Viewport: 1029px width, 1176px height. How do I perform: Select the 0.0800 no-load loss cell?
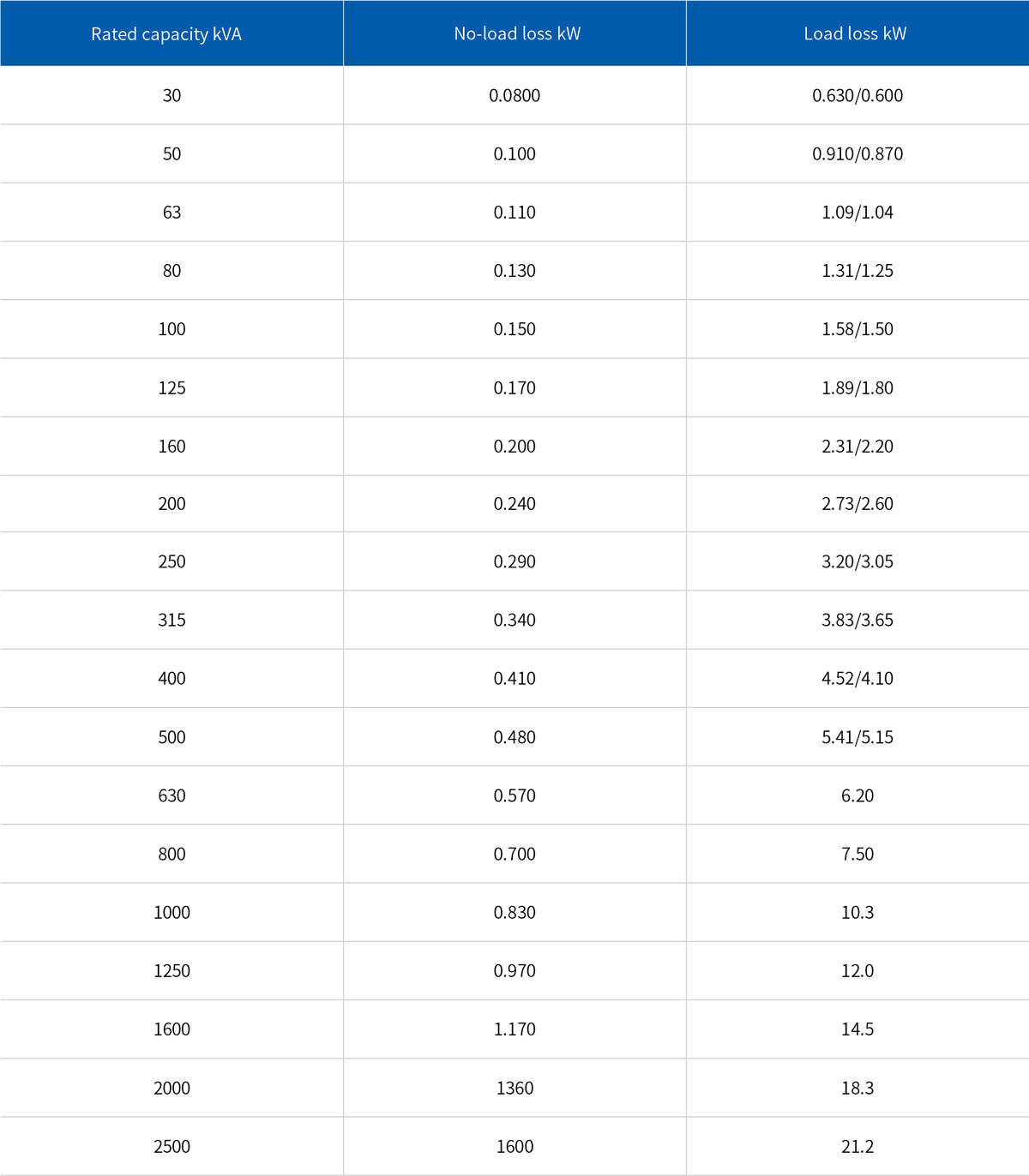(514, 96)
